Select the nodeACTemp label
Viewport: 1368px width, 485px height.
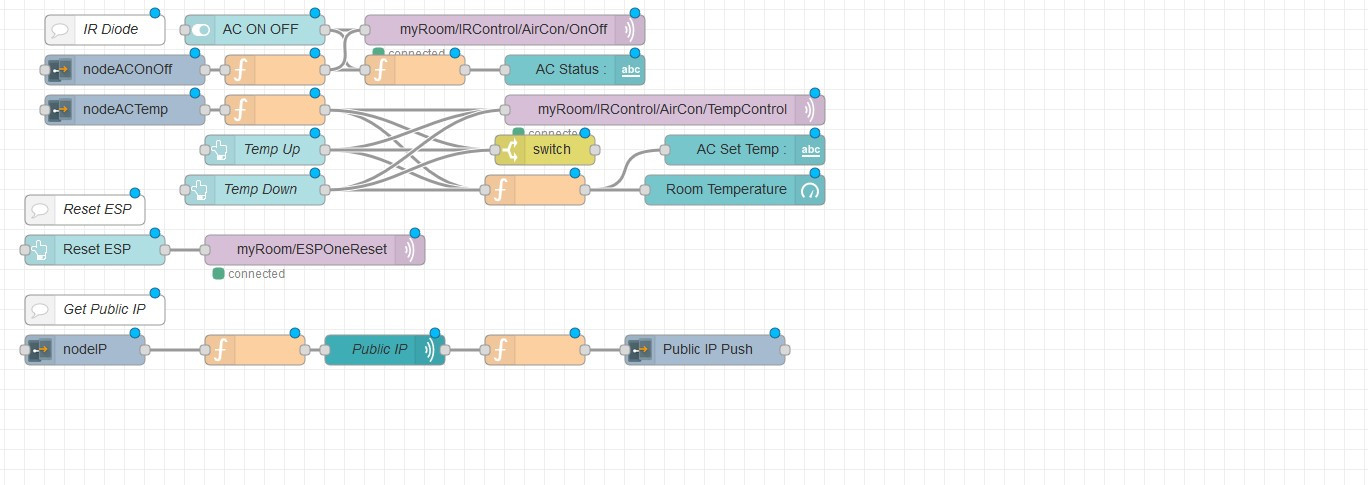(x=125, y=109)
